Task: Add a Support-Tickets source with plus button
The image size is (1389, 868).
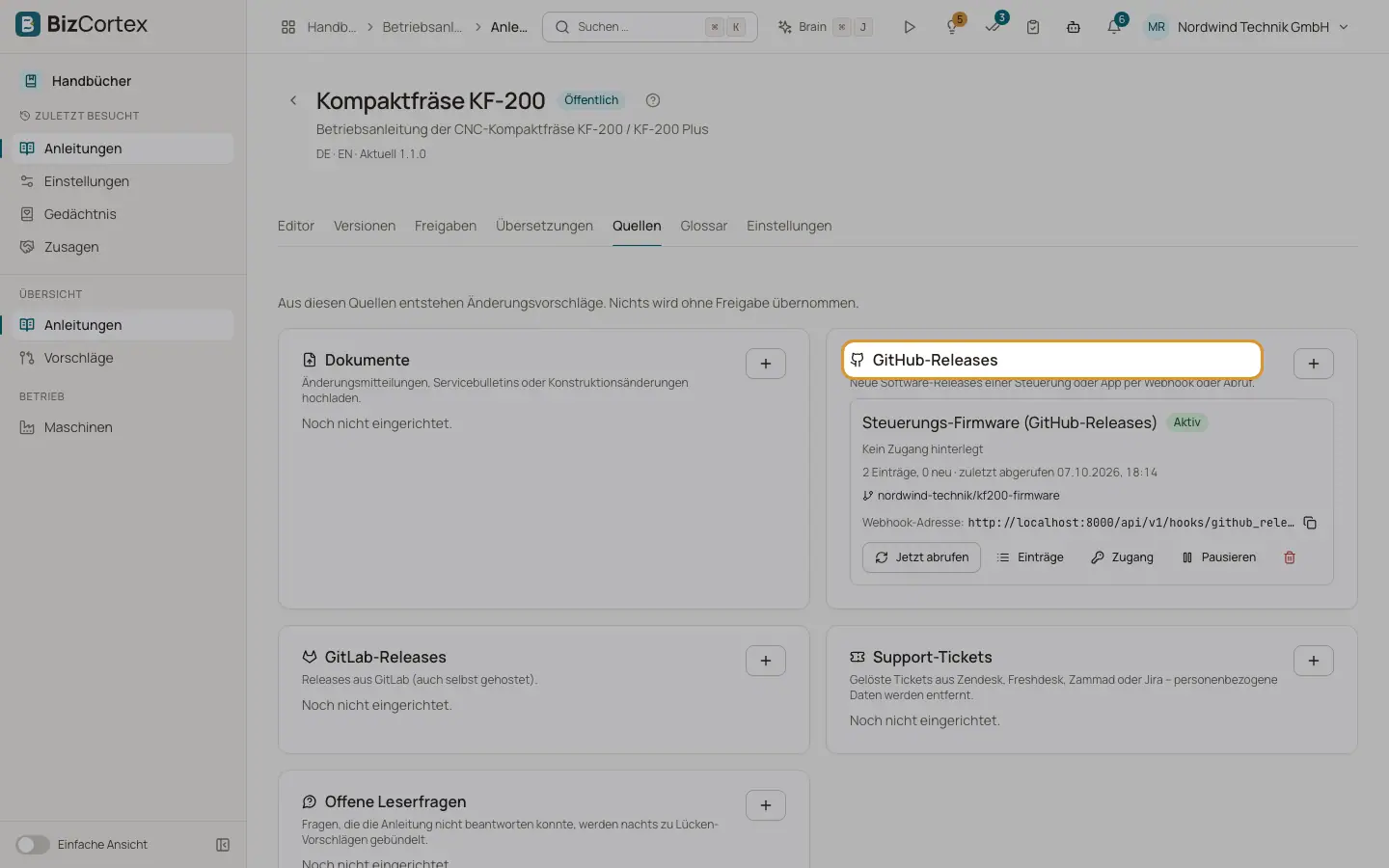Action: pyautogui.click(x=1314, y=661)
